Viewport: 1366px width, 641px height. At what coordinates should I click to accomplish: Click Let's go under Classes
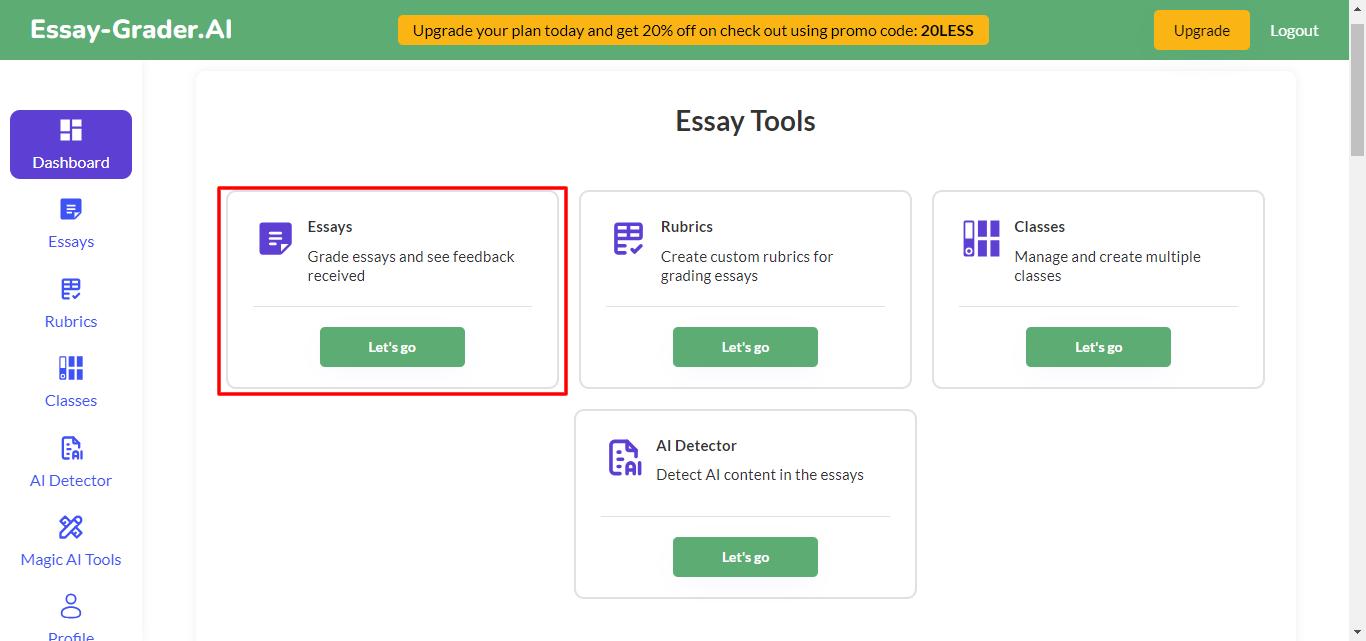(x=1098, y=346)
